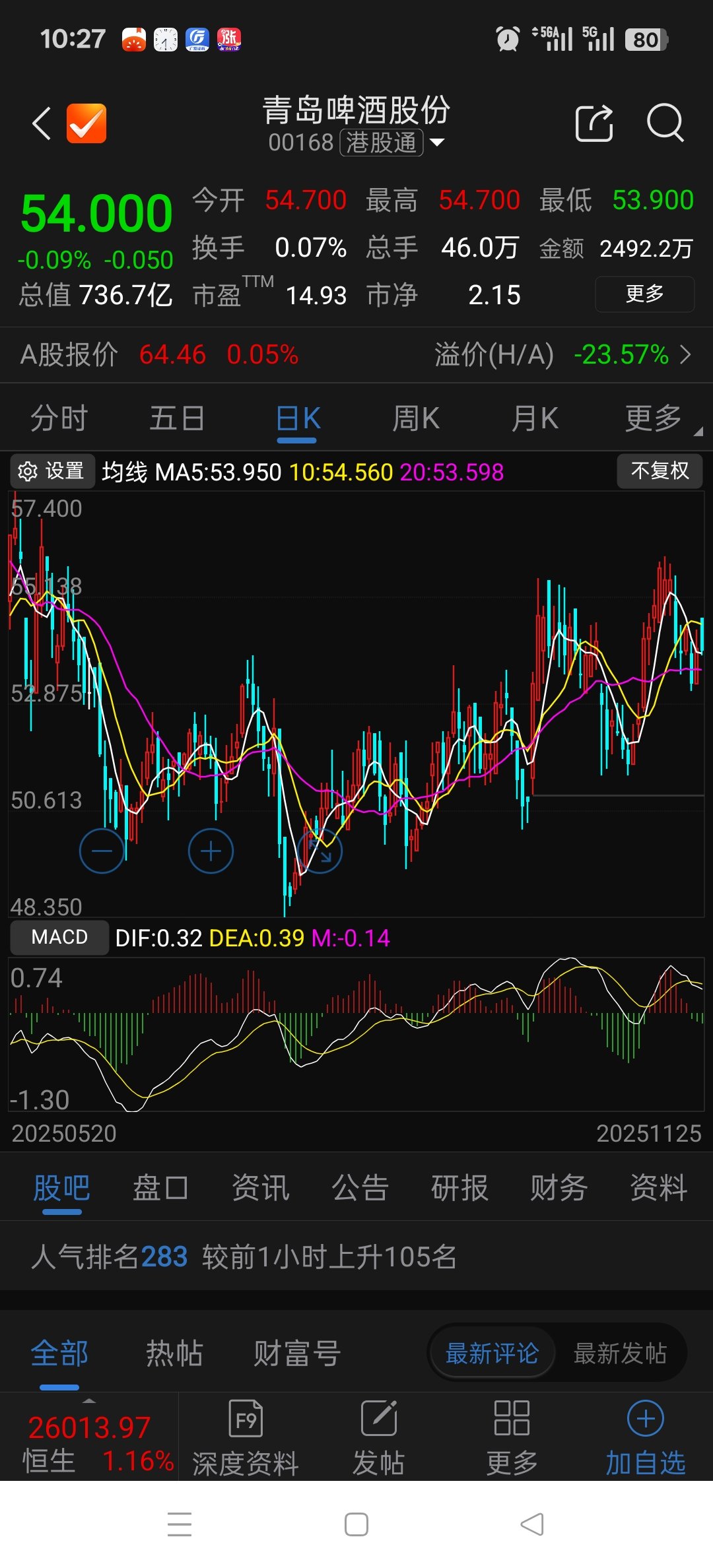Toggle sort to 最新发帖
Viewport: 713px width, 1568px height.
[620, 1354]
